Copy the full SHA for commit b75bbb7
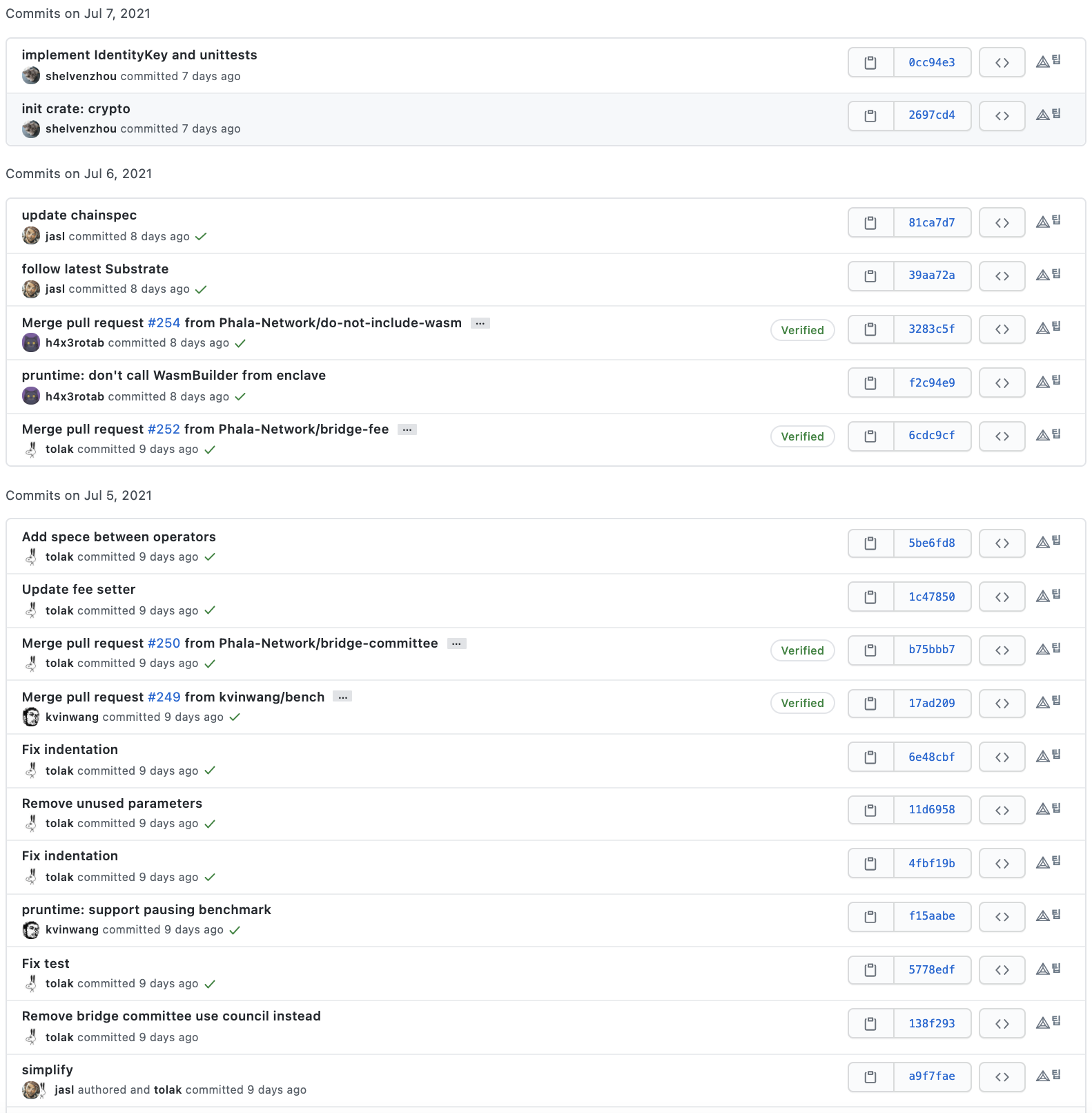Image resolution: width=1092 pixels, height=1113 pixels. click(x=870, y=650)
